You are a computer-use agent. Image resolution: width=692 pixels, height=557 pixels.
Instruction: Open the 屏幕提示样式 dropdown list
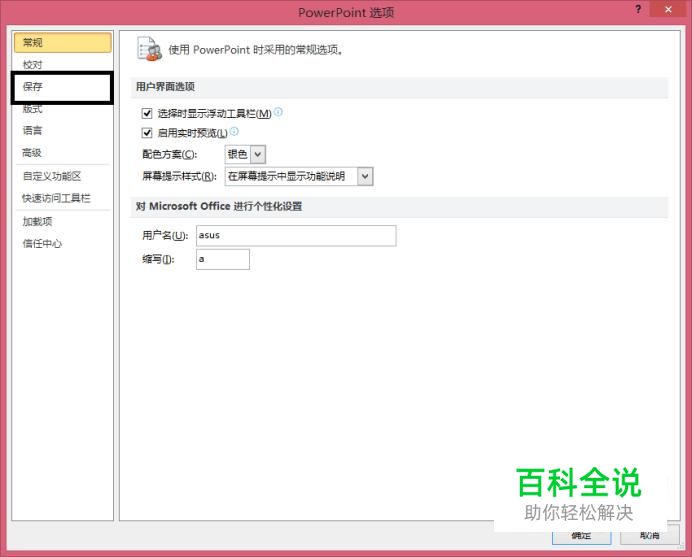[x=365, y=177]
